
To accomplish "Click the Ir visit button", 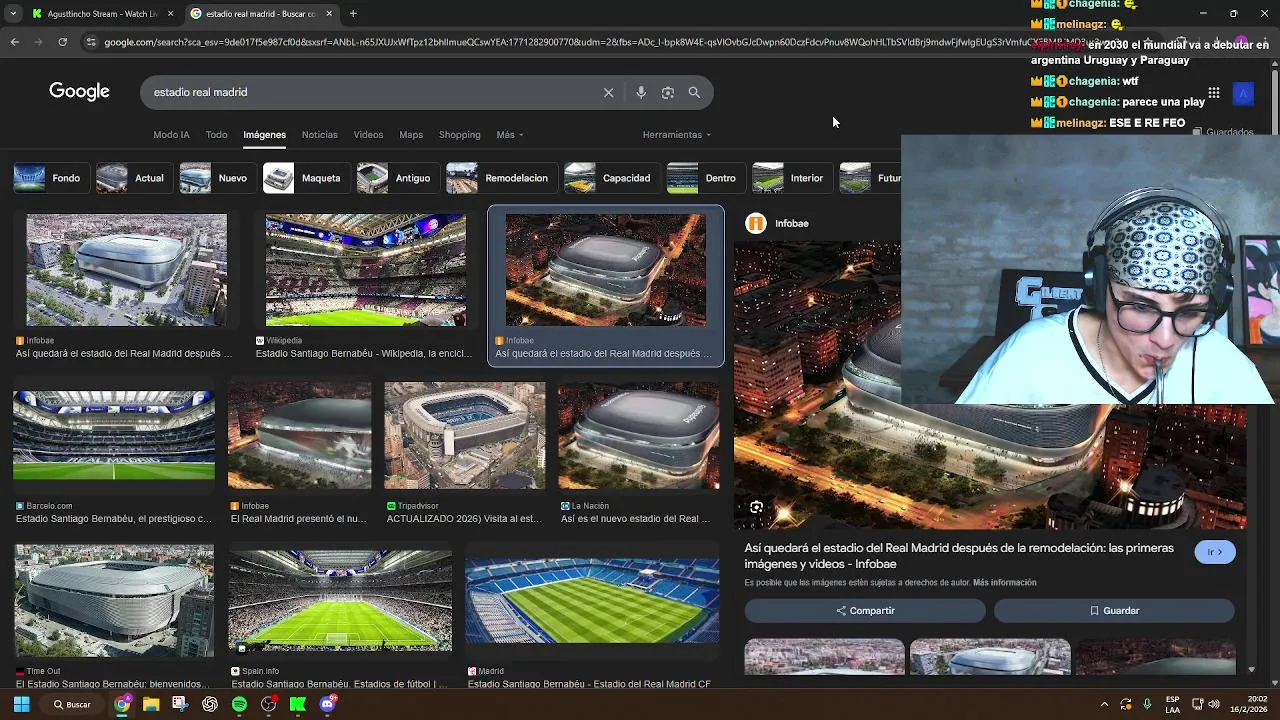I will click(x=1215, y=552).
